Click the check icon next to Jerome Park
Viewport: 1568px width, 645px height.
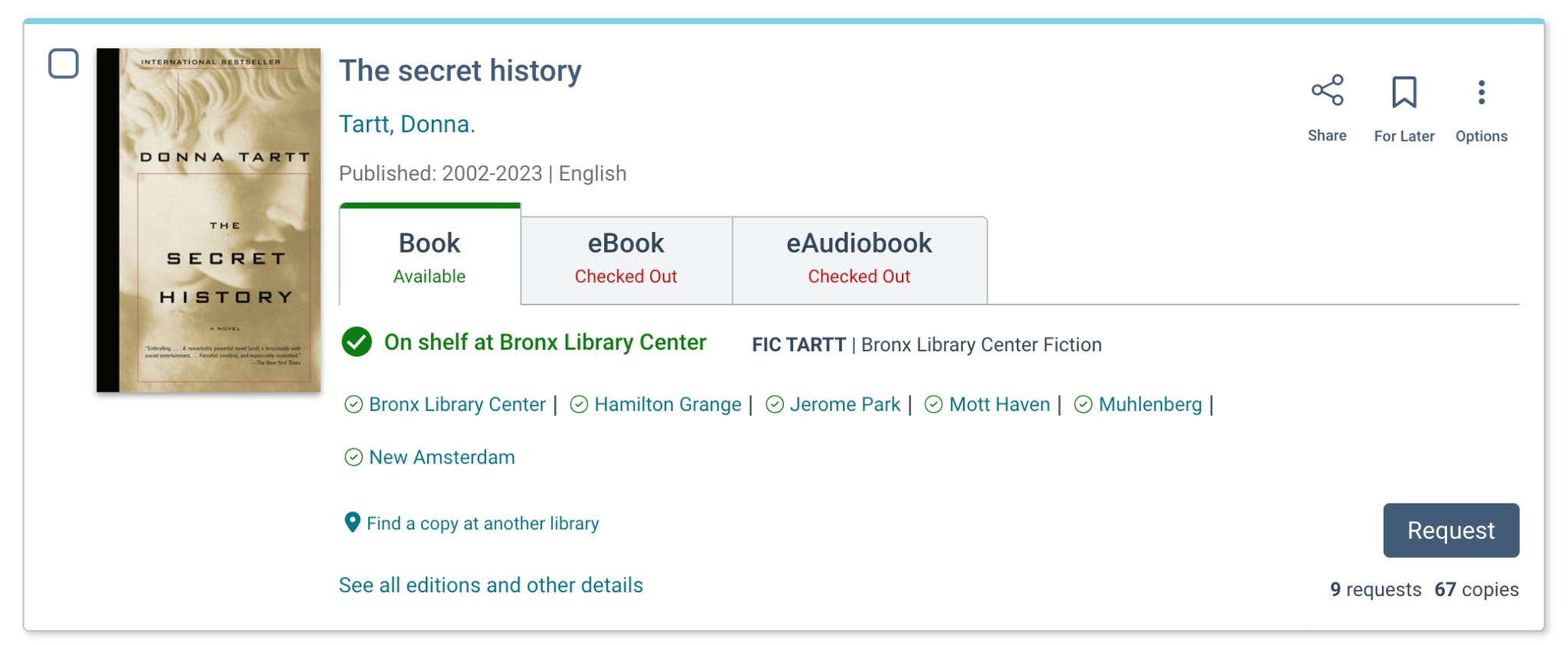coord(775,404)
